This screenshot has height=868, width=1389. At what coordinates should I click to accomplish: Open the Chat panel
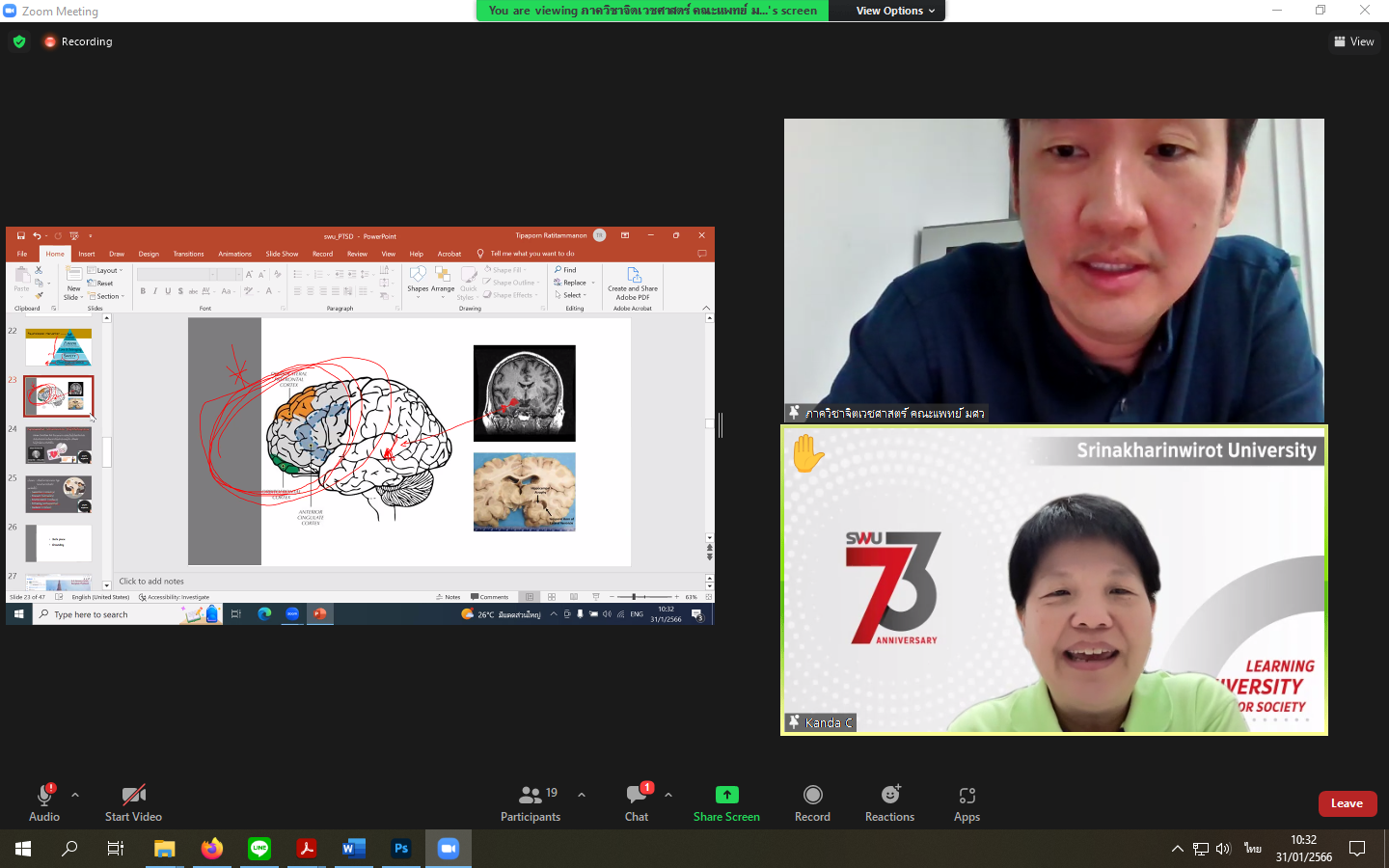coord(636,796)
